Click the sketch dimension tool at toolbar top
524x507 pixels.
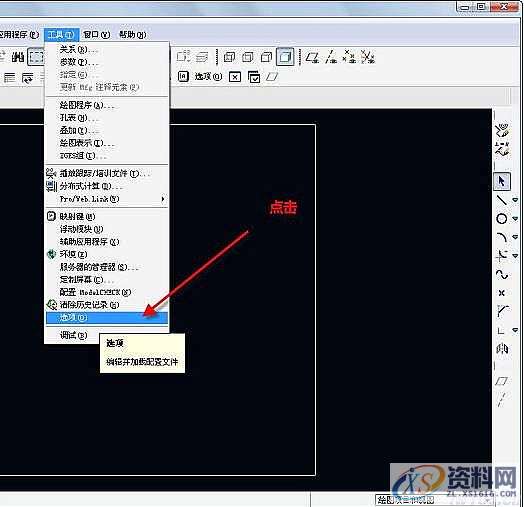[502, 130]
